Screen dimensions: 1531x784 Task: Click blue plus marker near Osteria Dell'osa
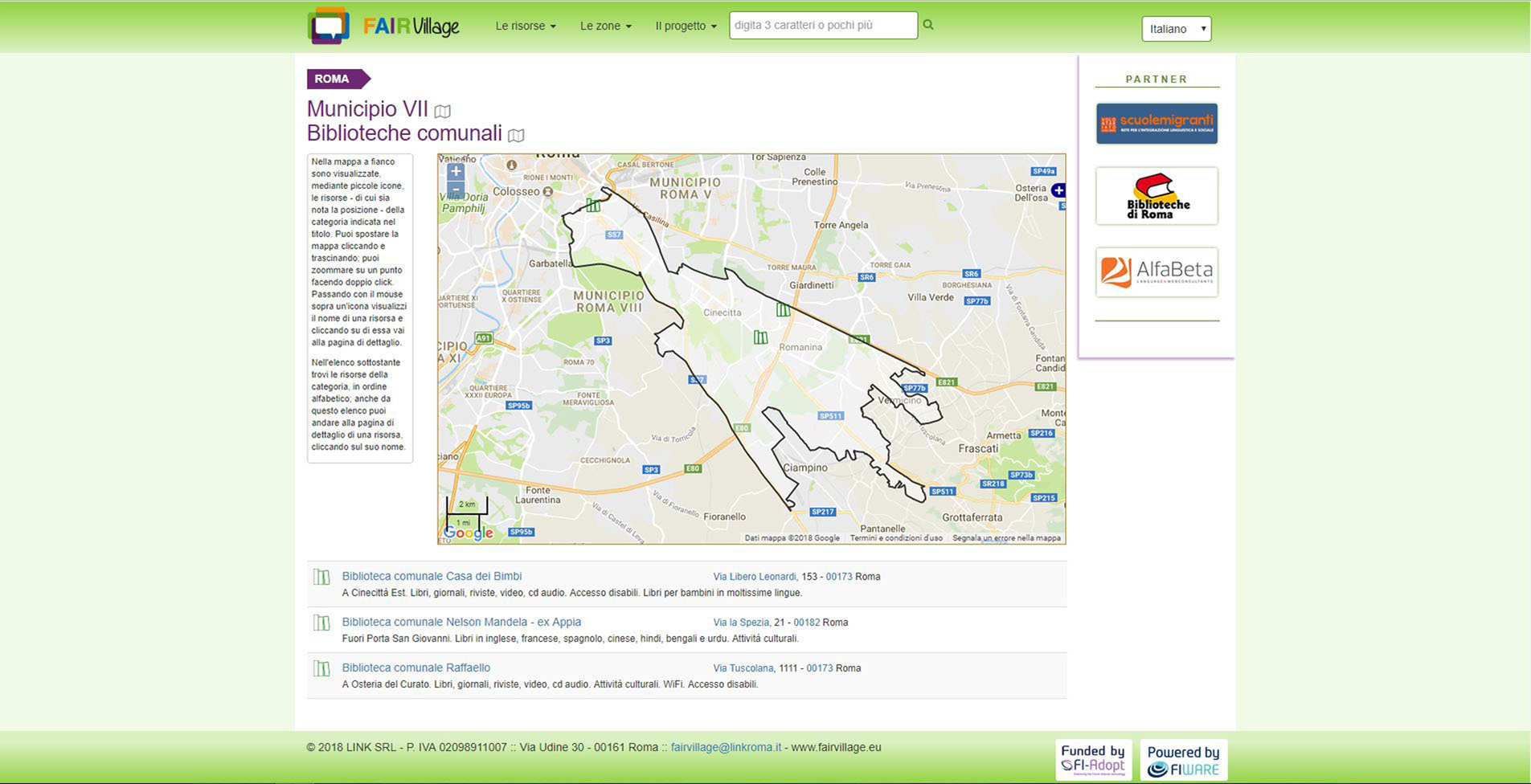click(1058, 190)
